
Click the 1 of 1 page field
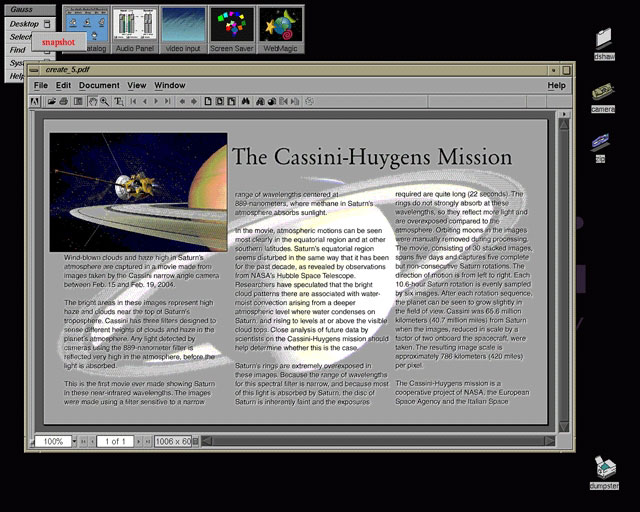click(115, 441)
